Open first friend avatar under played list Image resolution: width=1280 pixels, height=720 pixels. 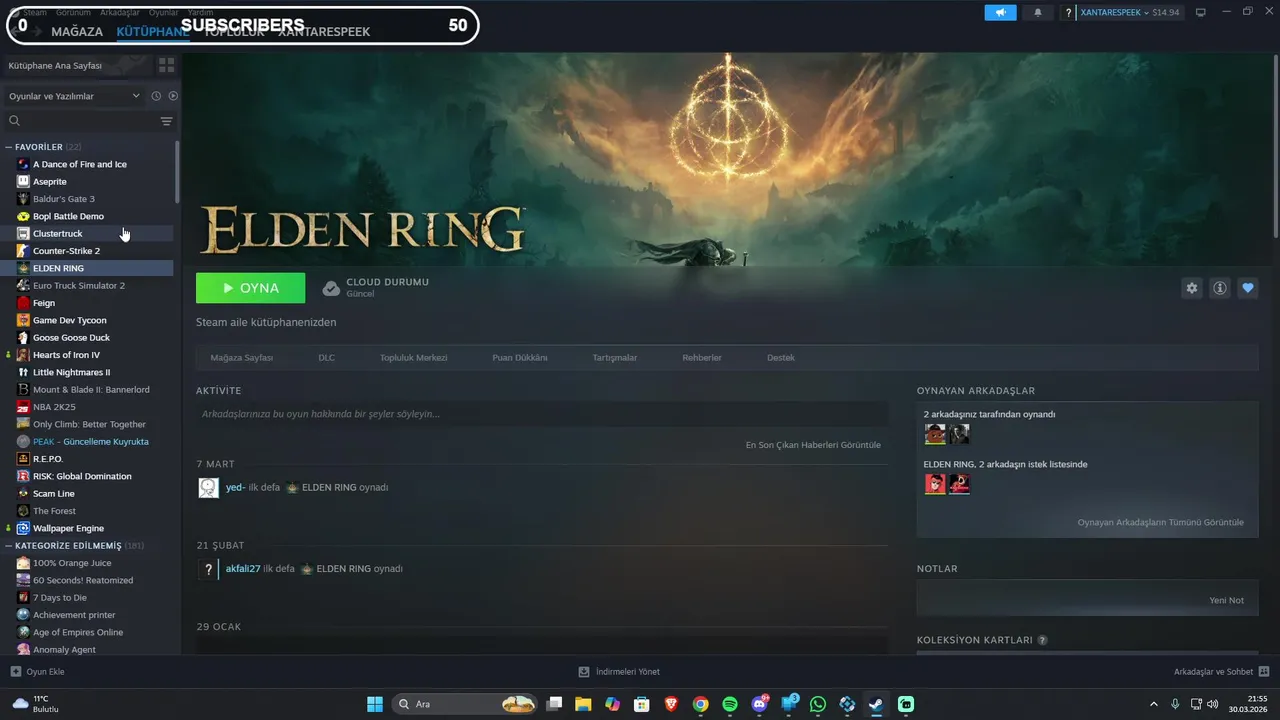pyautogui.click(x=935, y=434)
